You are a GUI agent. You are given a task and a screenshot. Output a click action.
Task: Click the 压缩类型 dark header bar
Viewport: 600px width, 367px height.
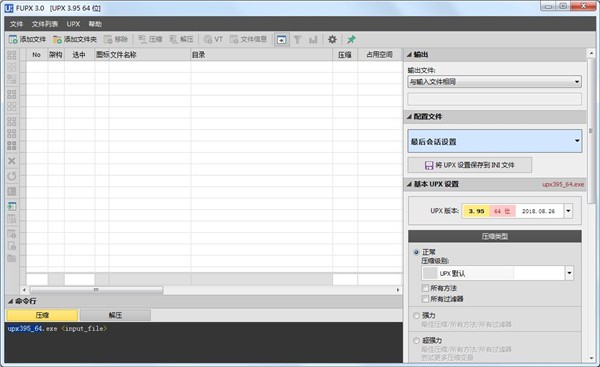495,236
